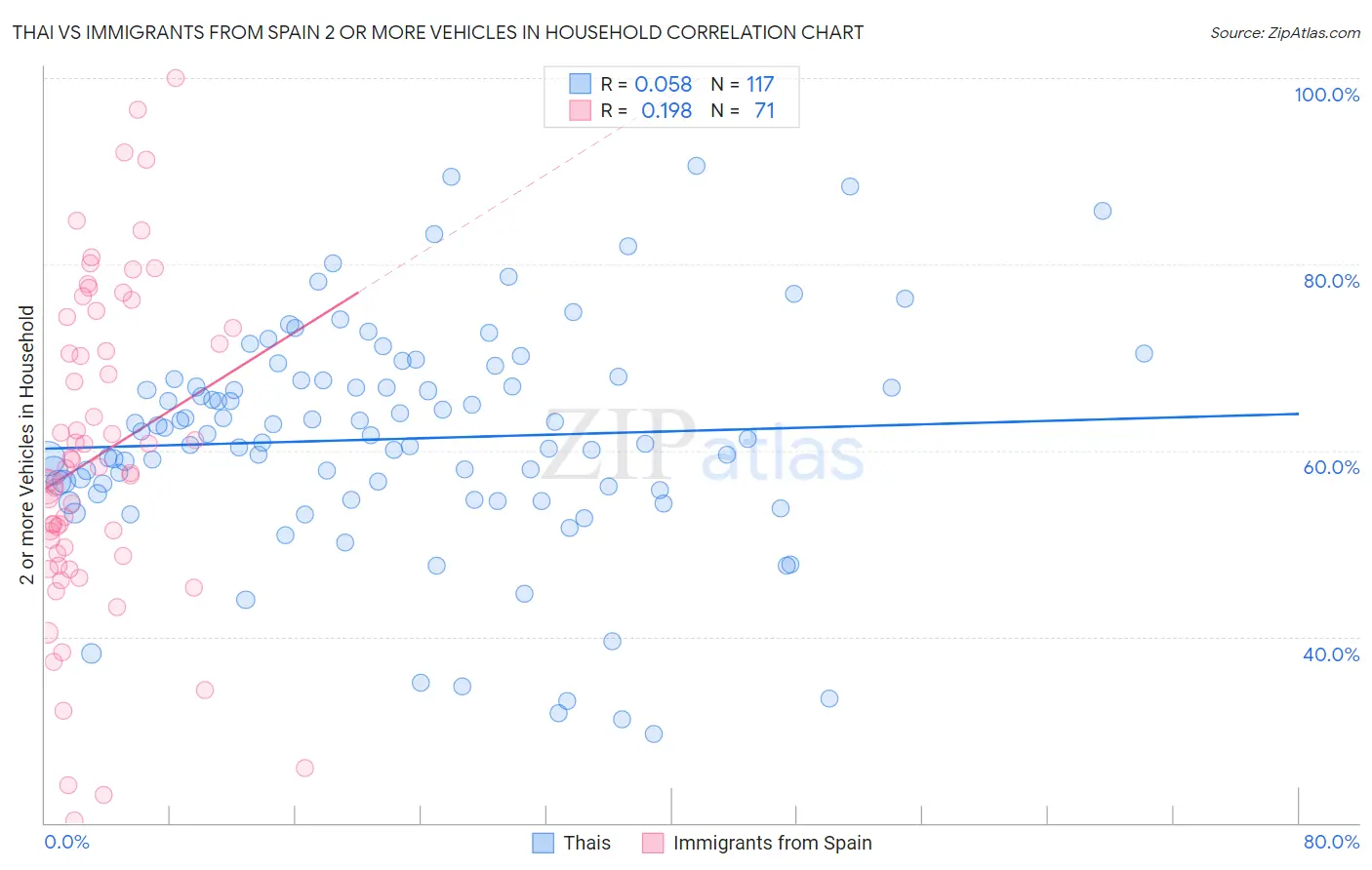Click the blue Thais swatch in bottom legend
This screenshot has height=870, width=1372.
pyautogui.click(x=543, y=843)
